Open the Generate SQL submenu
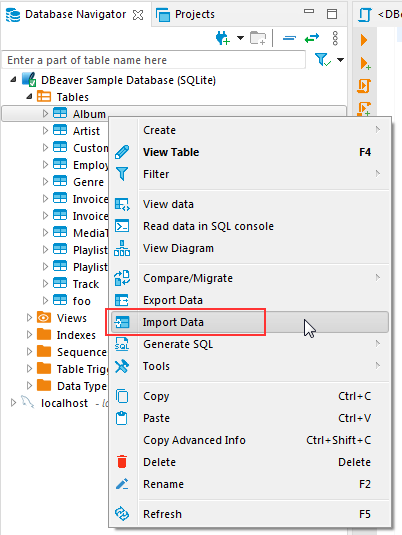 point(249,344)
